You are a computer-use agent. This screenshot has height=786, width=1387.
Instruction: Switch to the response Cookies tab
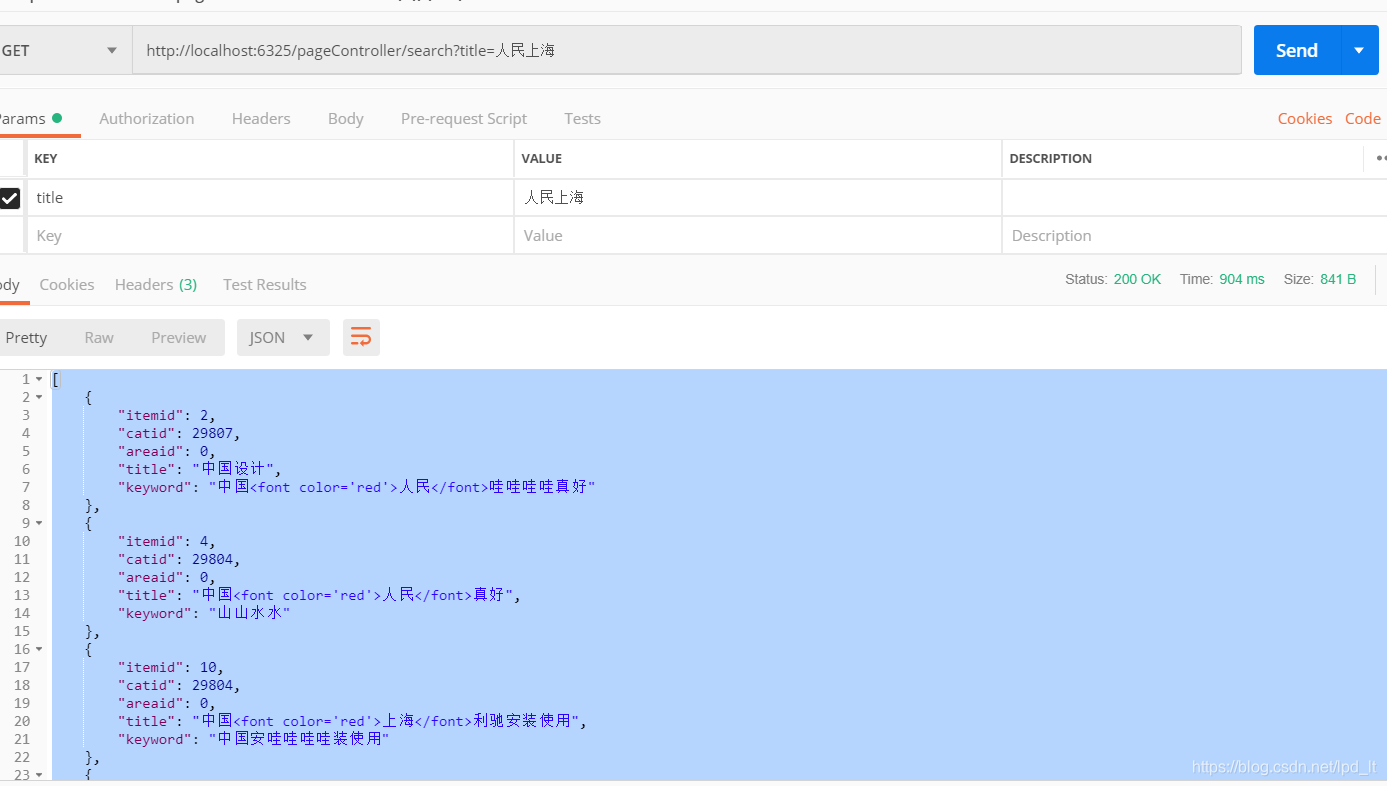[67, 284]
